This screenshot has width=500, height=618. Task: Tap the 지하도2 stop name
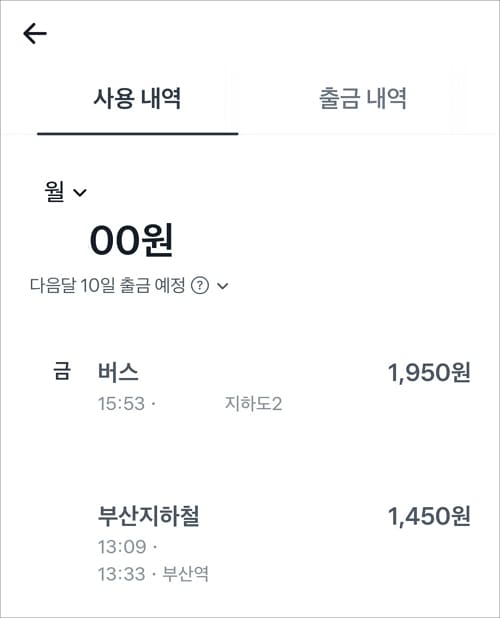tap(253, 404)
